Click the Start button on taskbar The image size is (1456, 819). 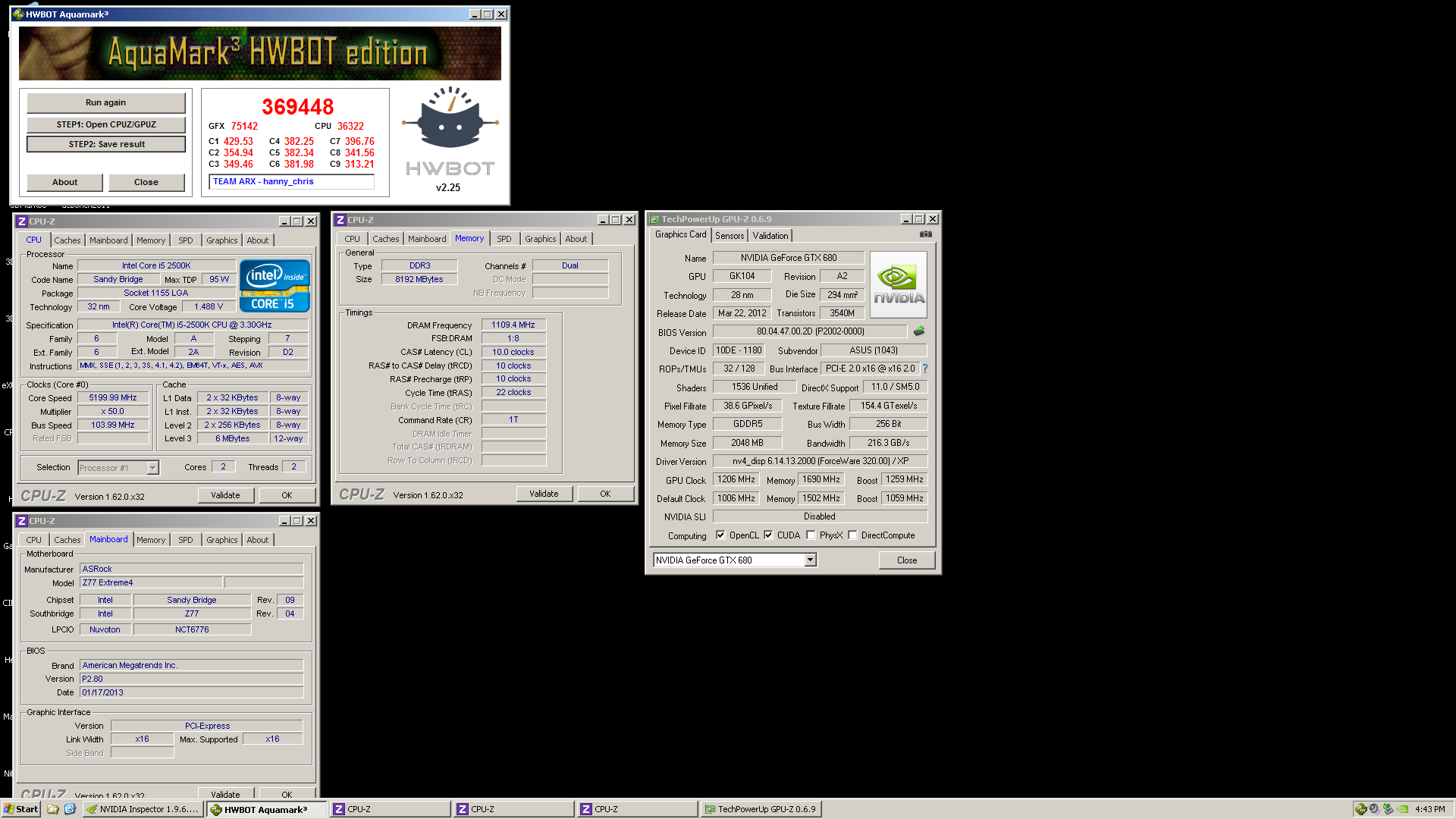[x=20, y=809]
